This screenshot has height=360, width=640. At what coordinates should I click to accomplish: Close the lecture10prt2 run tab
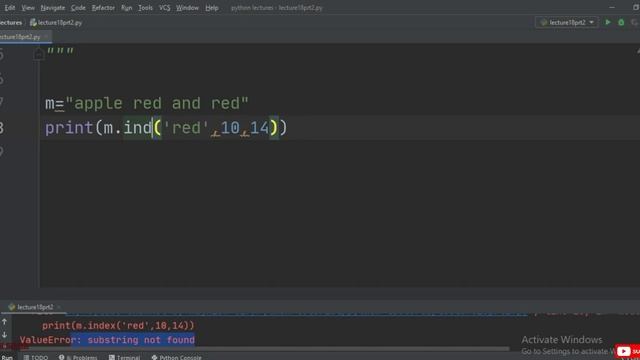59,307
